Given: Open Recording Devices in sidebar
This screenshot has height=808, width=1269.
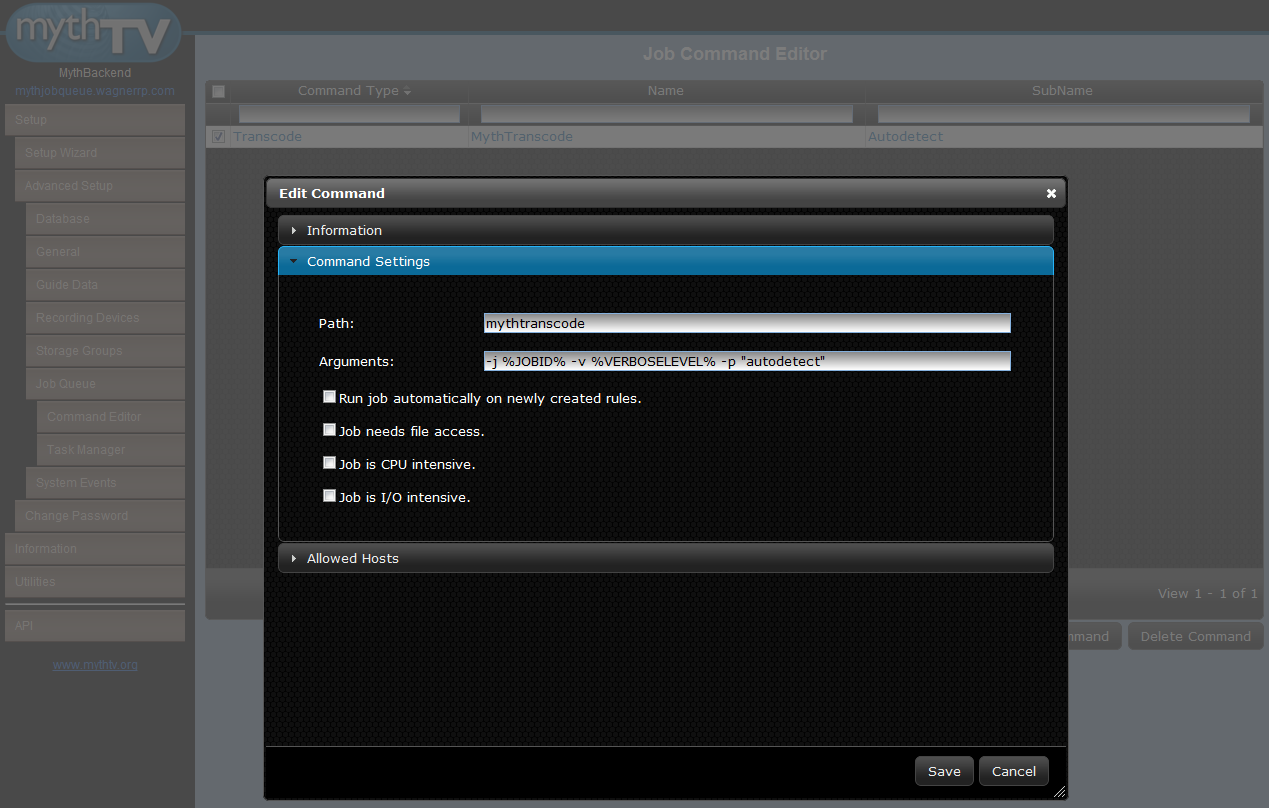Looking at the screenshot, I should pos(106,318).
